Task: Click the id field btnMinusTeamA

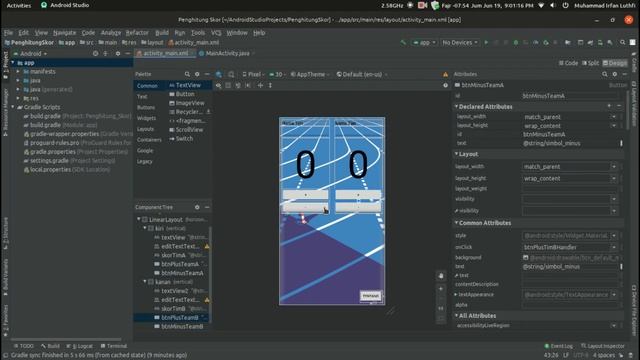Action: (571, 96)
